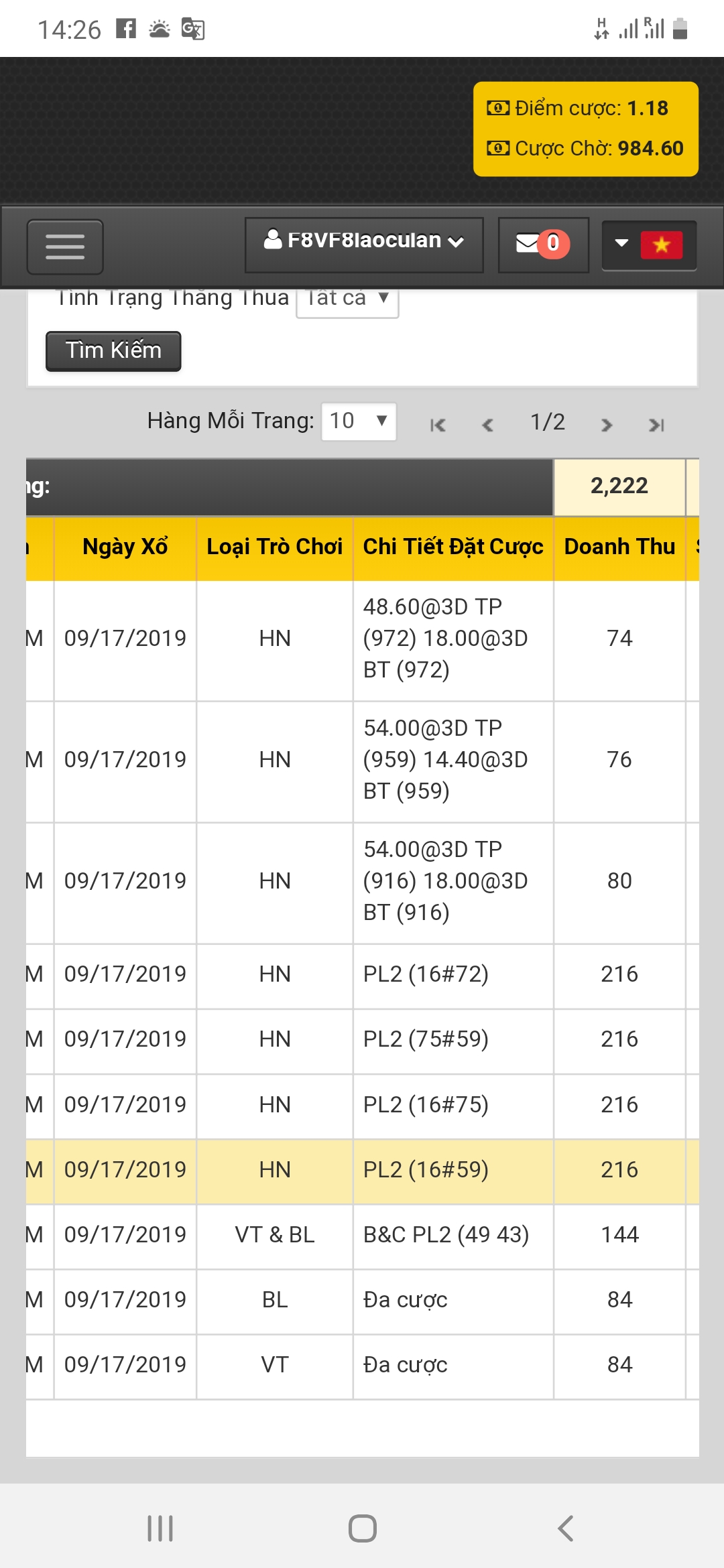Screen dimensions: 724x1568
Task: Select the Loại Trò Chơi column header
Action: (275, 547)
